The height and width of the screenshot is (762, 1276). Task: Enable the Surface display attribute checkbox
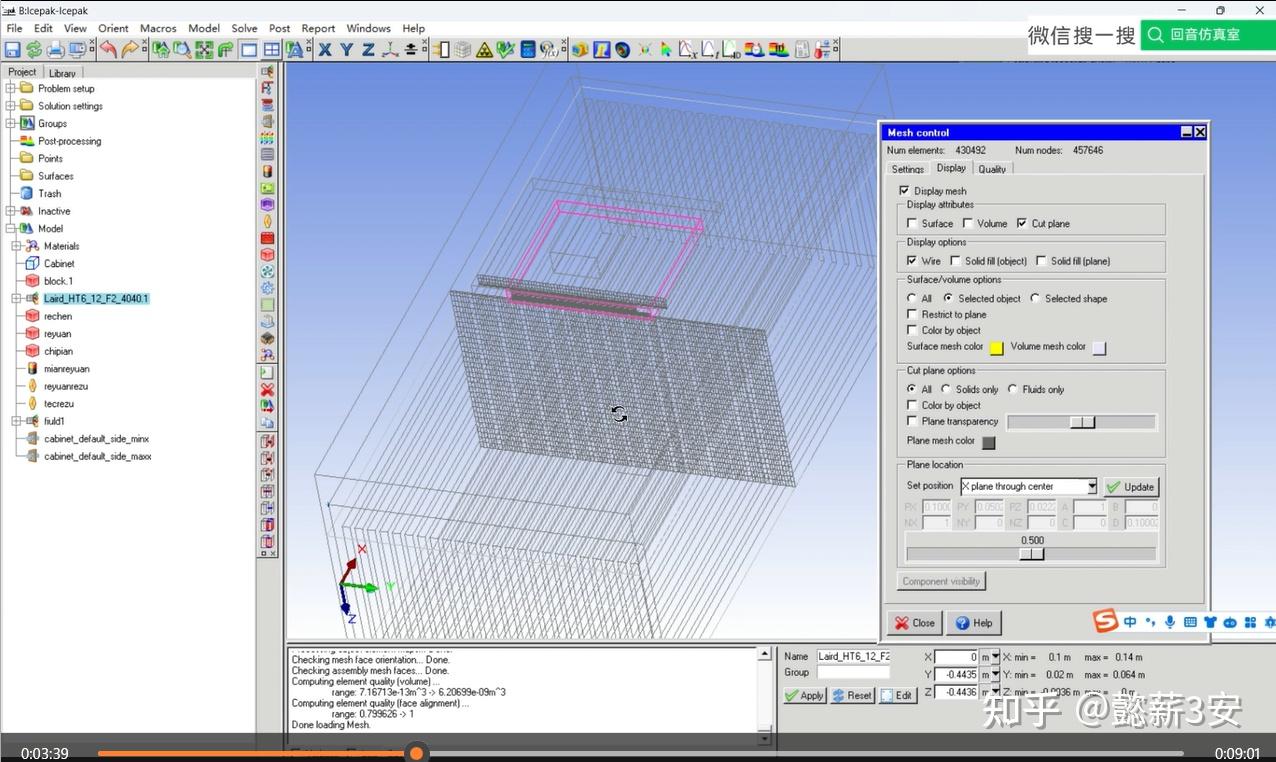[909, 223]
